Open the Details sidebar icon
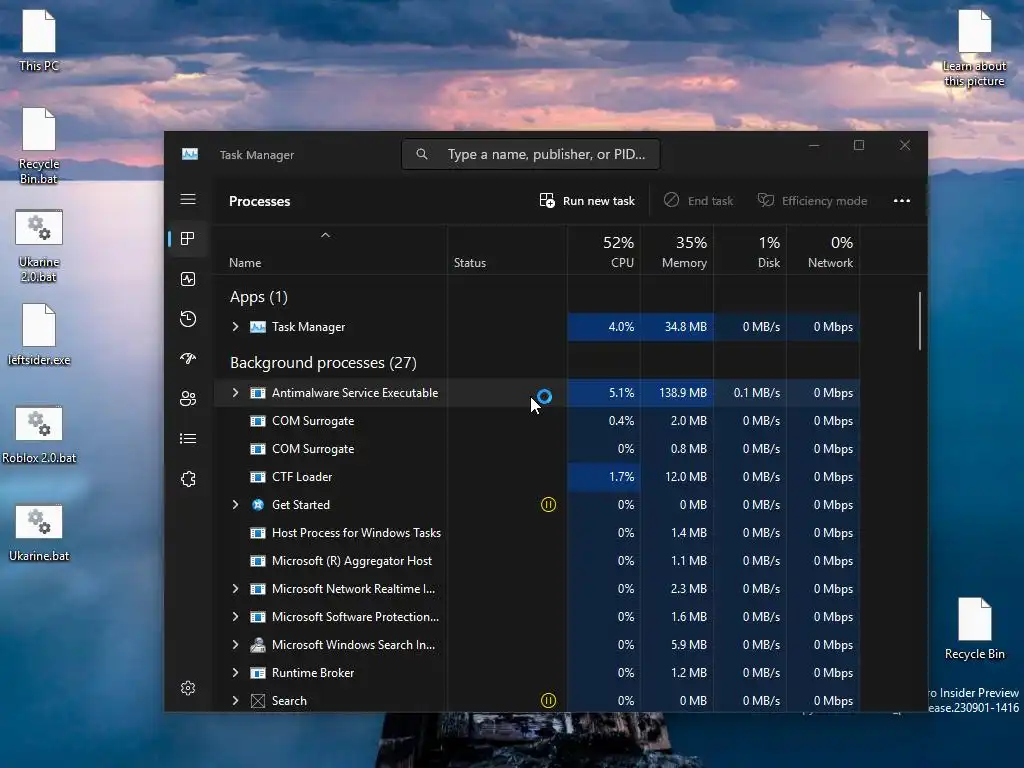This screenshot has height=768, width=1024. (x=188, y=439)
